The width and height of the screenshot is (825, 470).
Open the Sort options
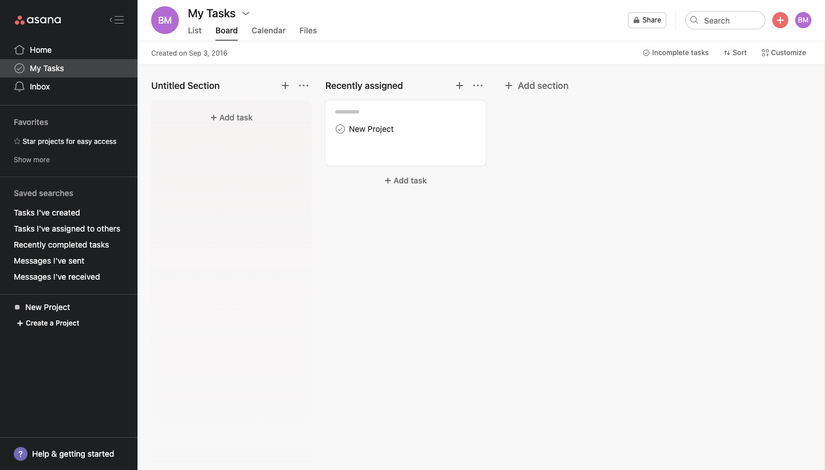tap(735, 53)
